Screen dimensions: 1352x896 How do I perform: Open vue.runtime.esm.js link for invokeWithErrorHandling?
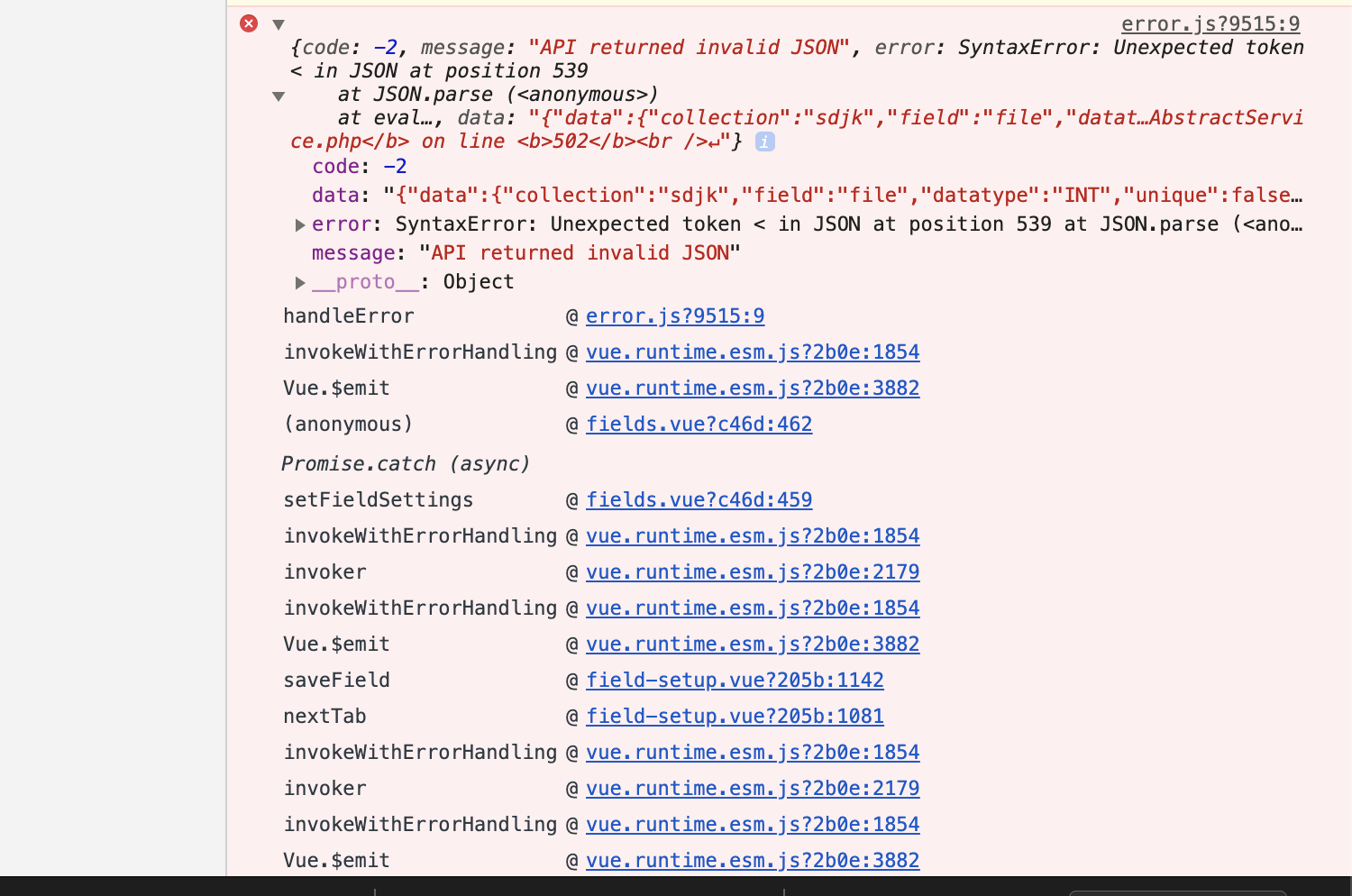[754, 352]
